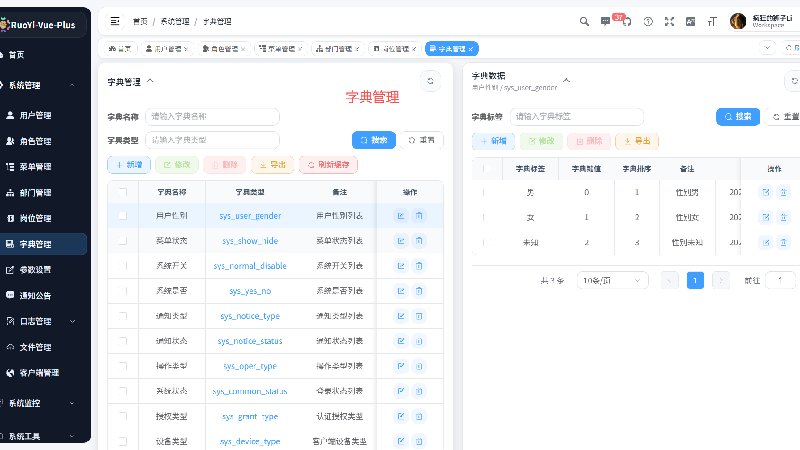The height and width of the screenshot is (450, 800).
Task: Collapse the 字典管理 search panel chevron
Action: (x=150, y=81)
